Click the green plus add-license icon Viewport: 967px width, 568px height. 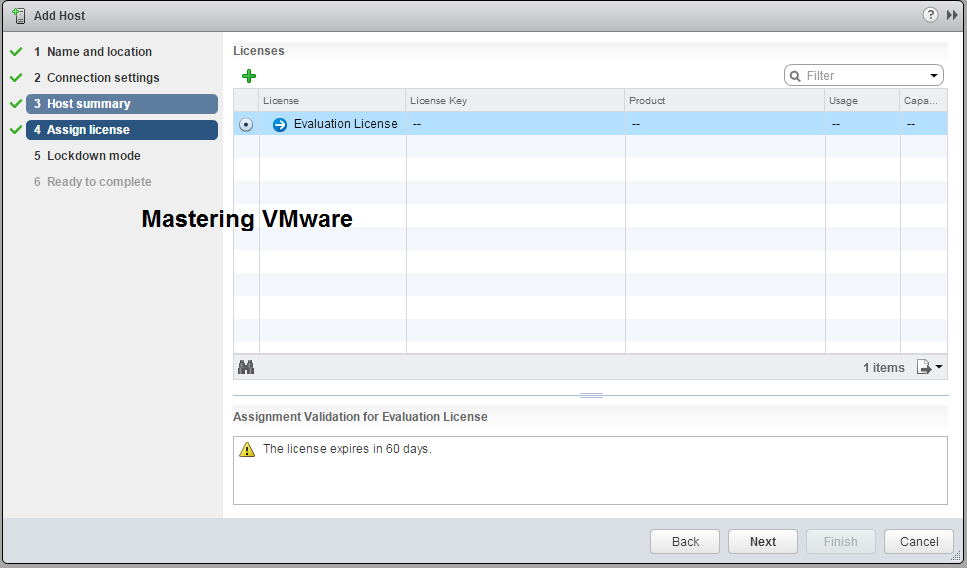pos(249,76)
